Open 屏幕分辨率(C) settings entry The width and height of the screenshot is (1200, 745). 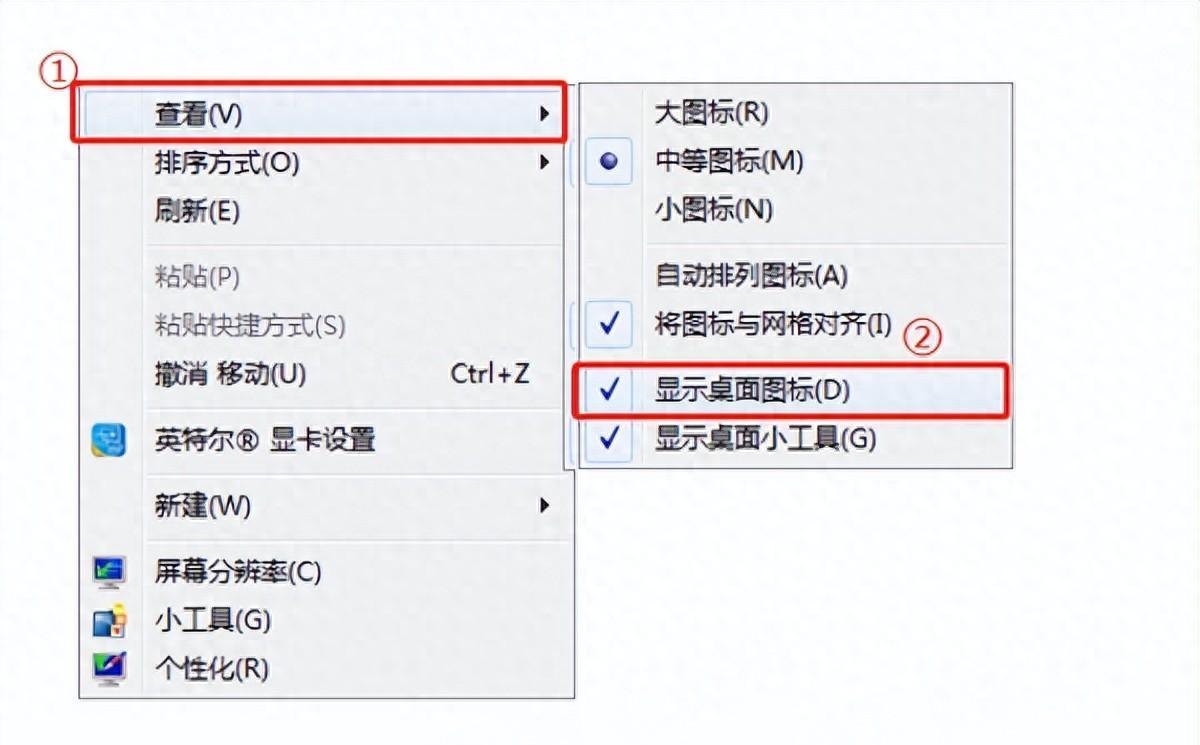[238, 572]
